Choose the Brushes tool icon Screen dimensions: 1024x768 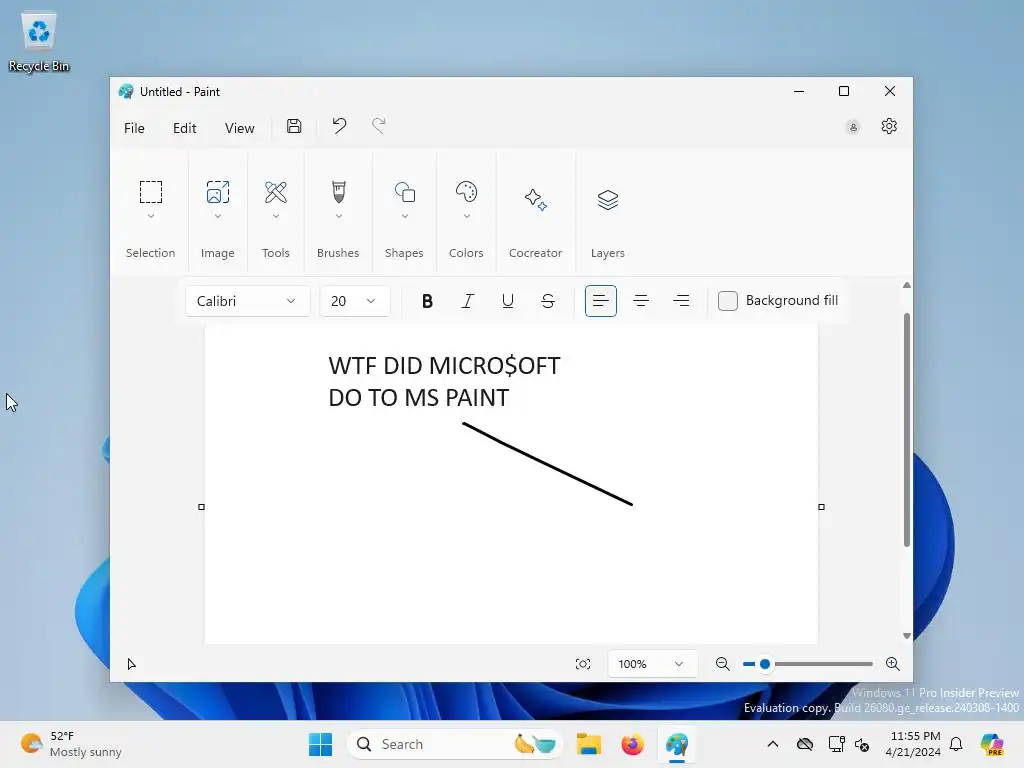pyautogui.click(x=338, y=192)
